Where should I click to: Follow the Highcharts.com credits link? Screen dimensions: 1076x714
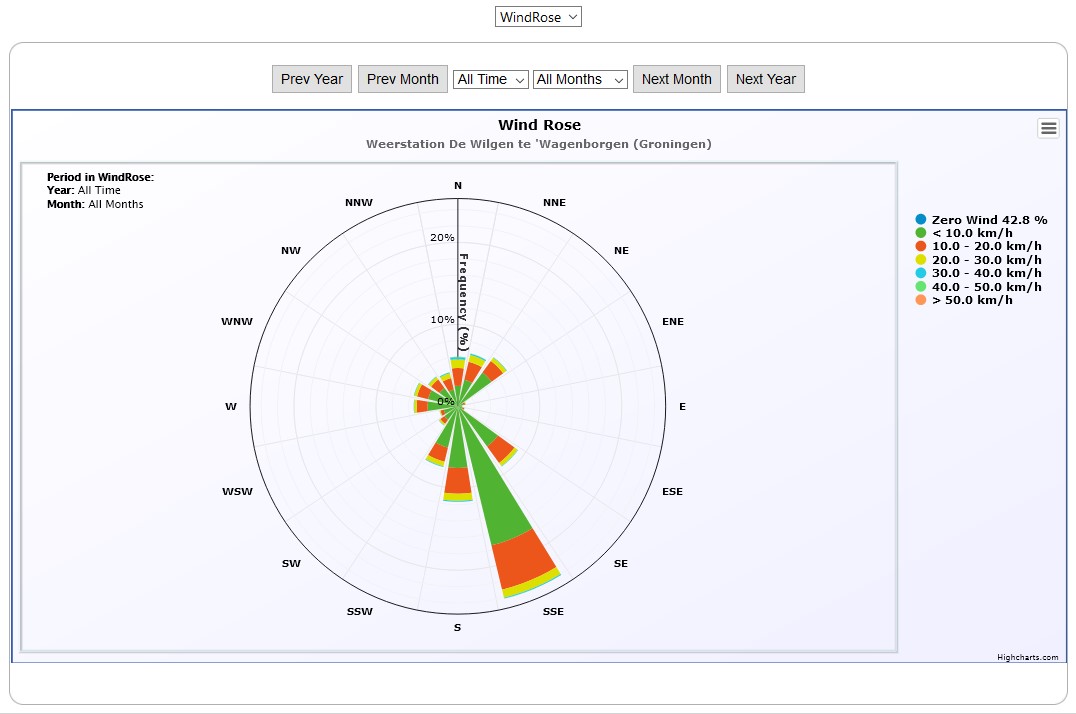point(1027,657)
